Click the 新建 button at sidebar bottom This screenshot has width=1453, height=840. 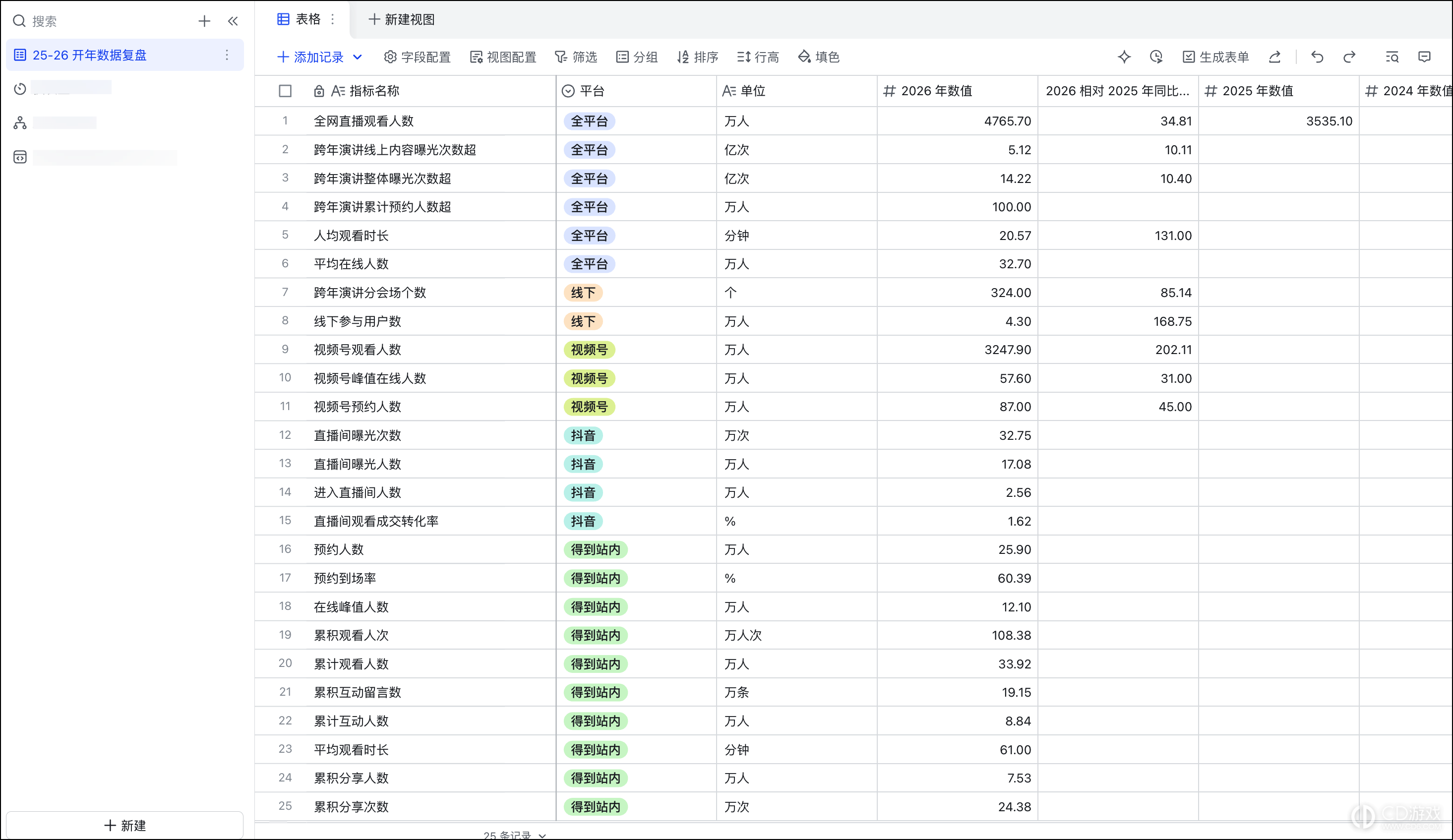coord(124,826)
